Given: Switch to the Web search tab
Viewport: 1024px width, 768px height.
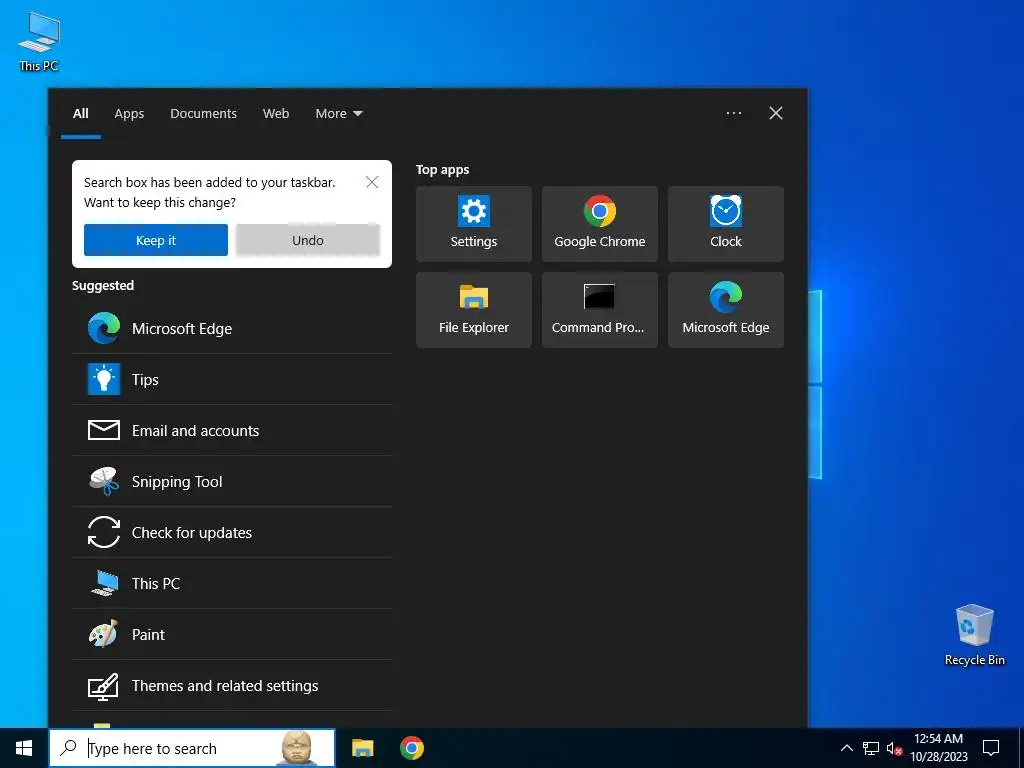Looking at the screenshot, I should click(x=276, y=114).
